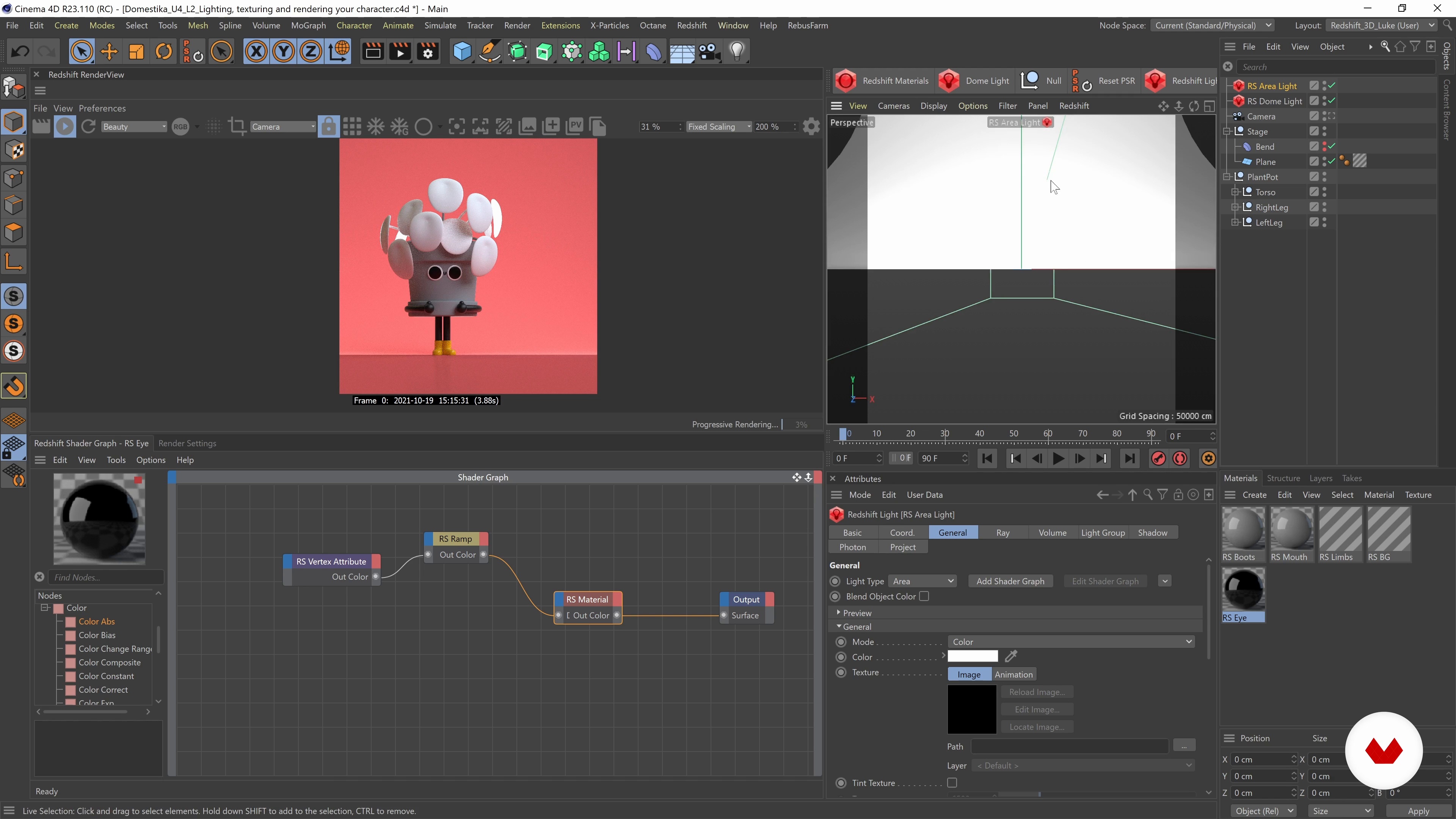Toggle PlantPot visibility dots
The width and height of the screenshot is (1456, 819).
[x=1324, y=177]
